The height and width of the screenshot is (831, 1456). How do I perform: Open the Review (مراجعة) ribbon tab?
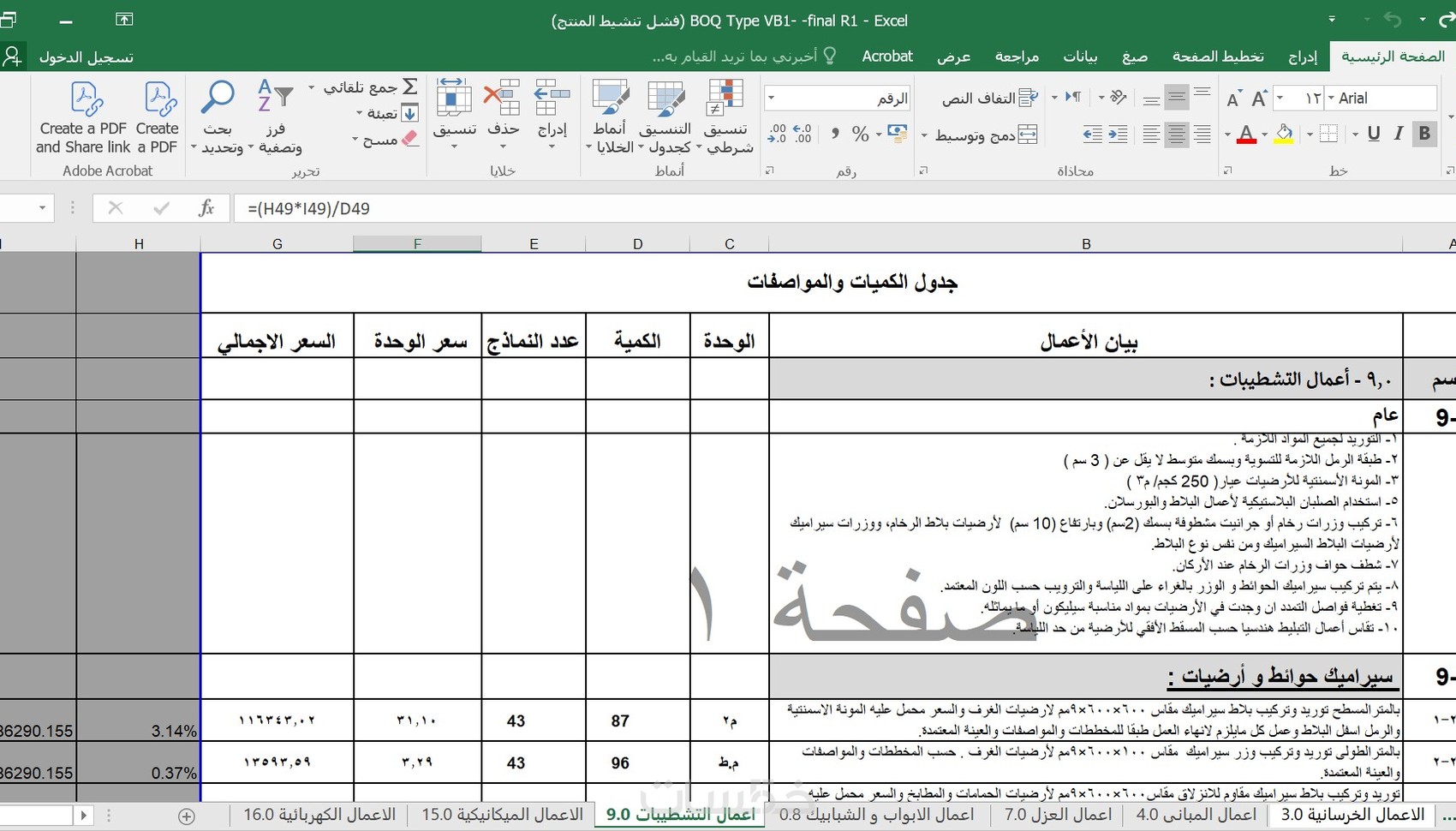[1017, 57]
